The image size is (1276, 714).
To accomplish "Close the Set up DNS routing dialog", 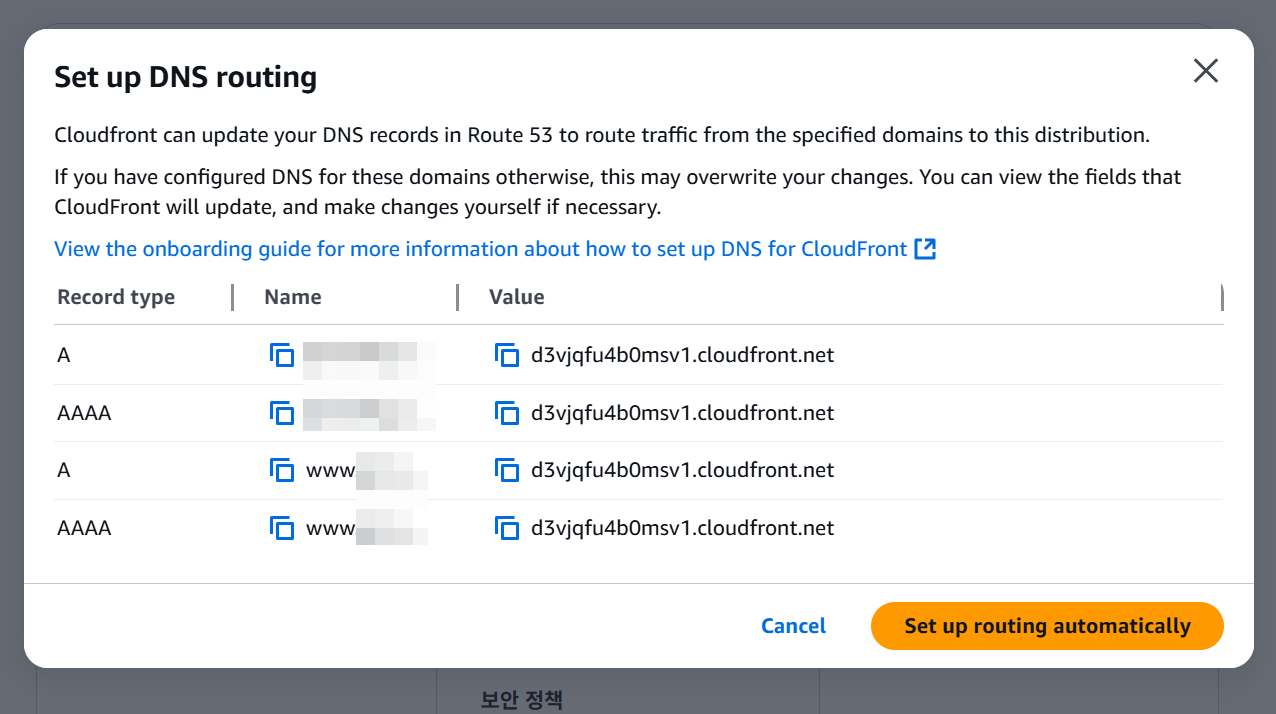I will (1206, 71).
